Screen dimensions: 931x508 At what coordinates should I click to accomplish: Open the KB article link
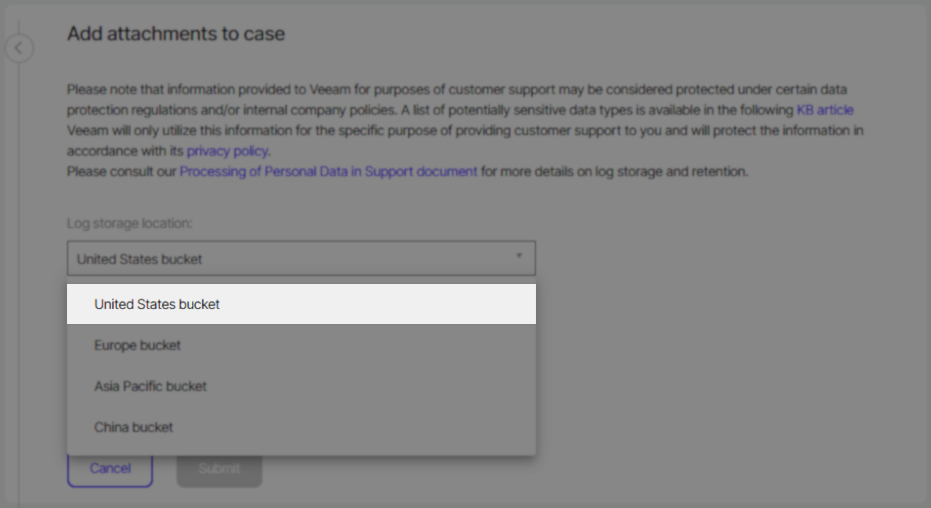tap(825, 110)
